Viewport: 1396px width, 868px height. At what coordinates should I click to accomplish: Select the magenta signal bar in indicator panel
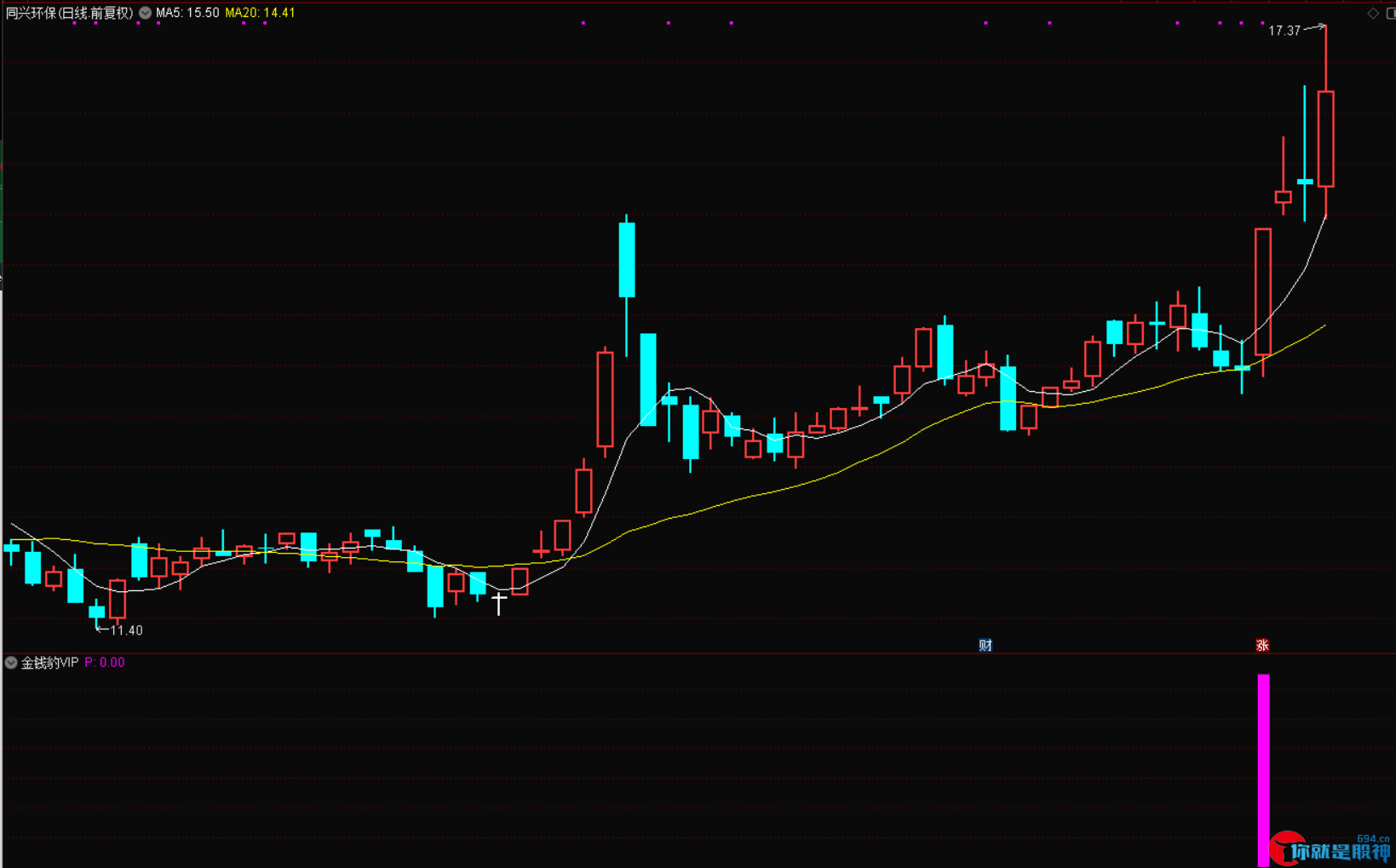[x=1263, y=770]
